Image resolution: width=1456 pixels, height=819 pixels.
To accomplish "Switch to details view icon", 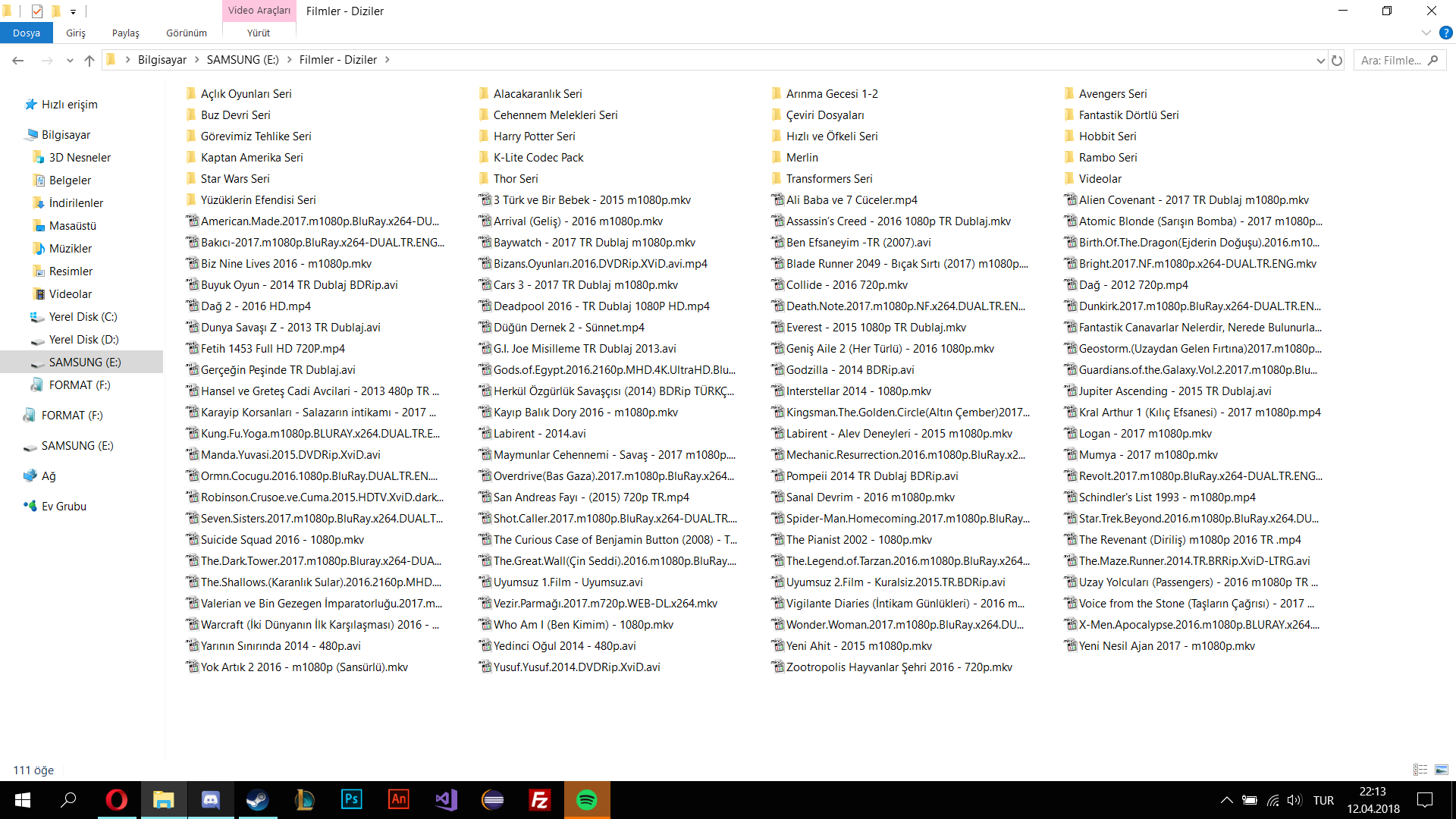I will coord(1420,770).
